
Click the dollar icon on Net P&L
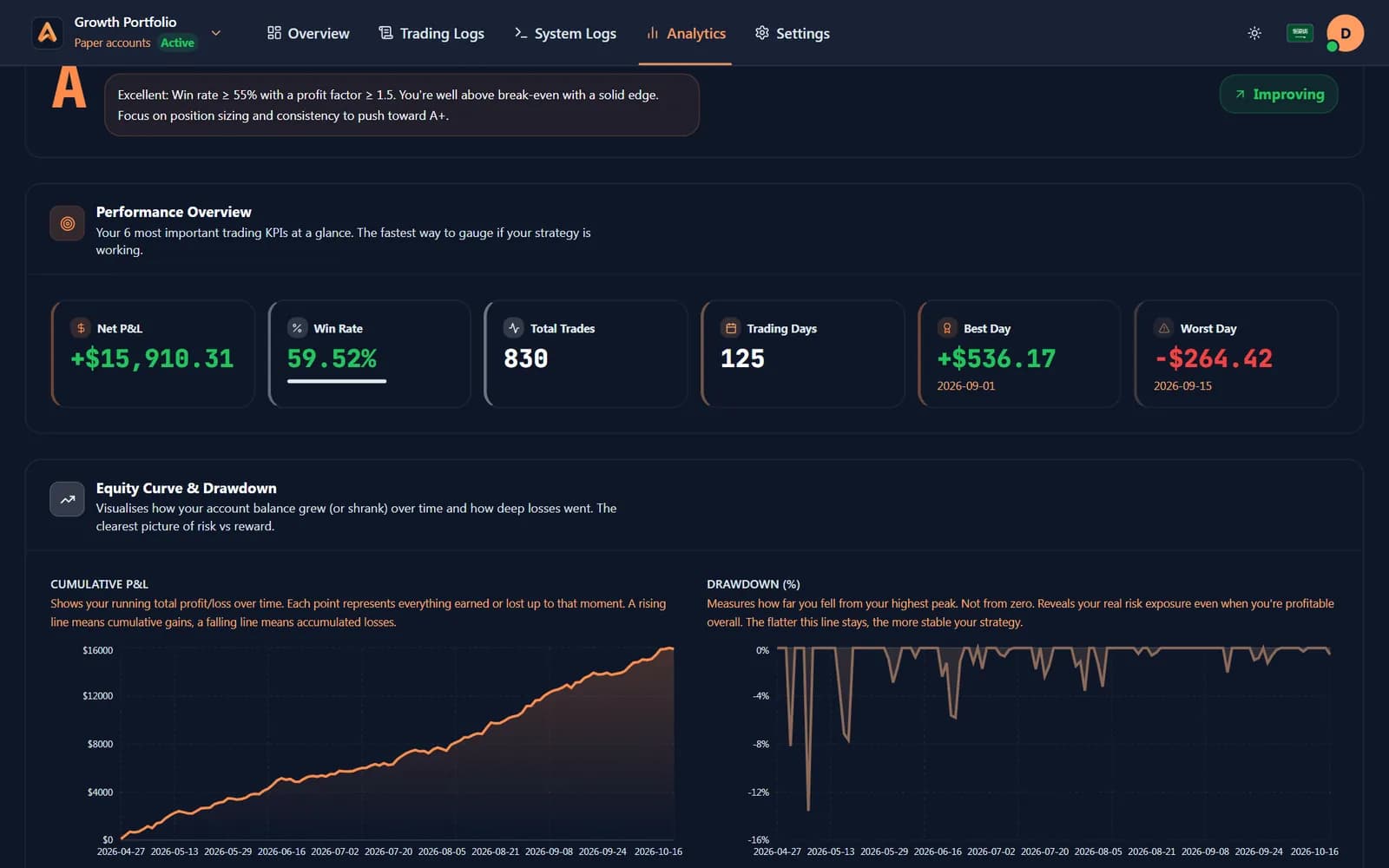coord(81,328)
